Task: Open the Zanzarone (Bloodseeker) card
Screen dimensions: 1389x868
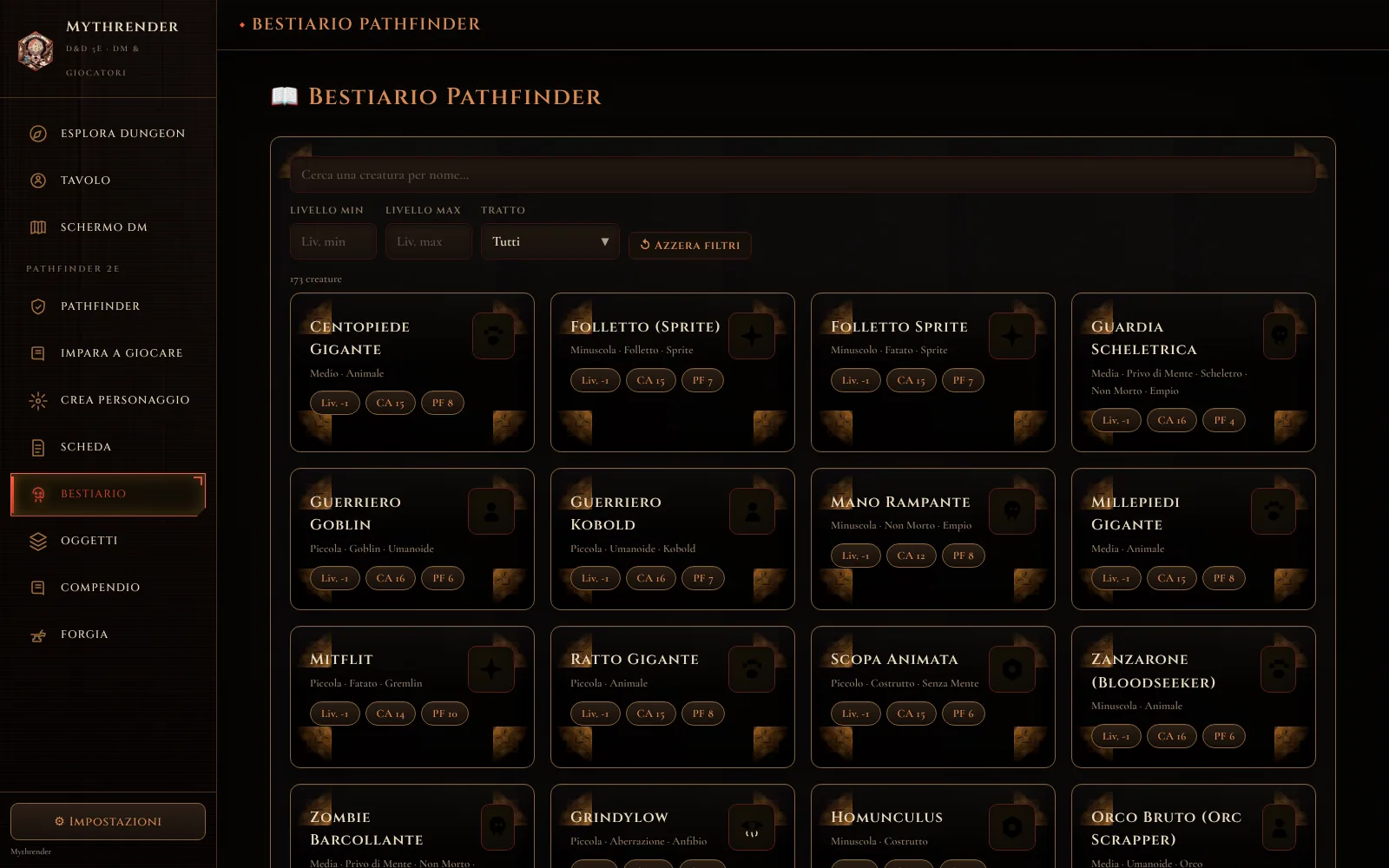Action: [1194, 697]
